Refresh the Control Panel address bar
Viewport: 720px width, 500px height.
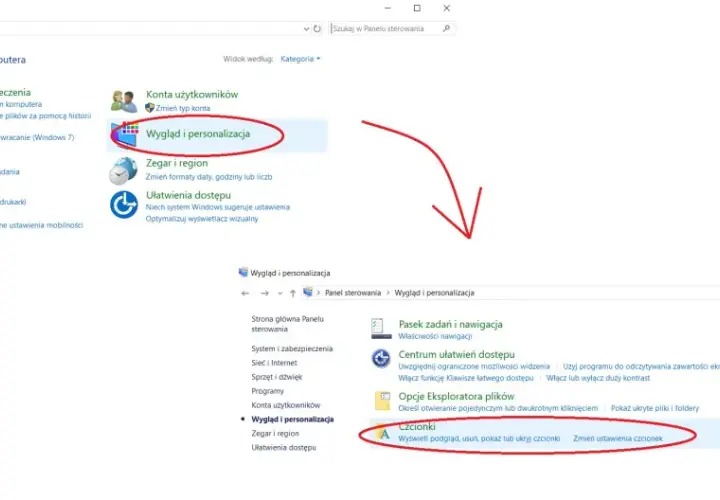point(317,28)
